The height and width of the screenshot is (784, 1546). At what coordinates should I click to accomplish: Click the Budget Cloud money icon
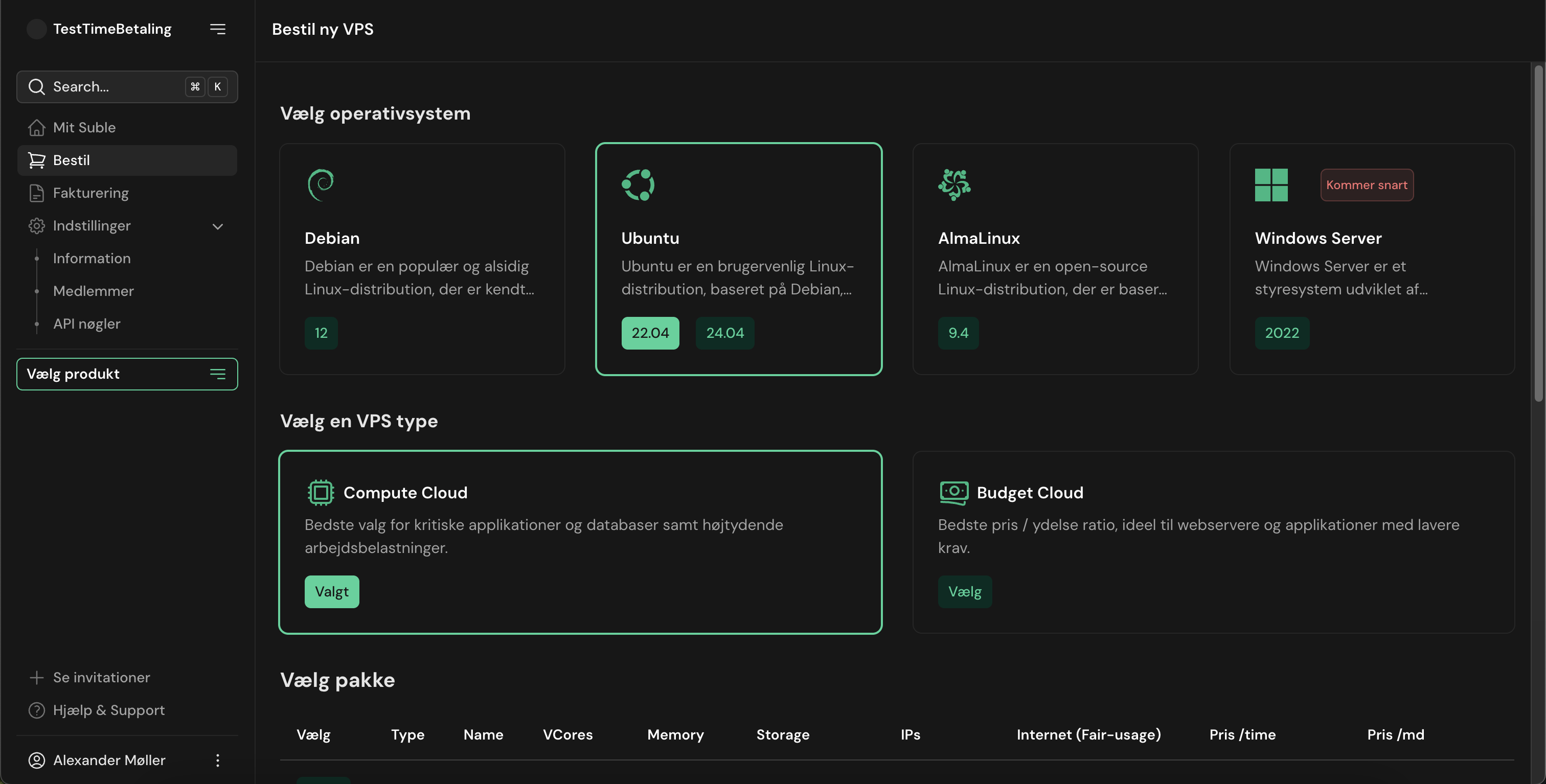coord(953,493)
